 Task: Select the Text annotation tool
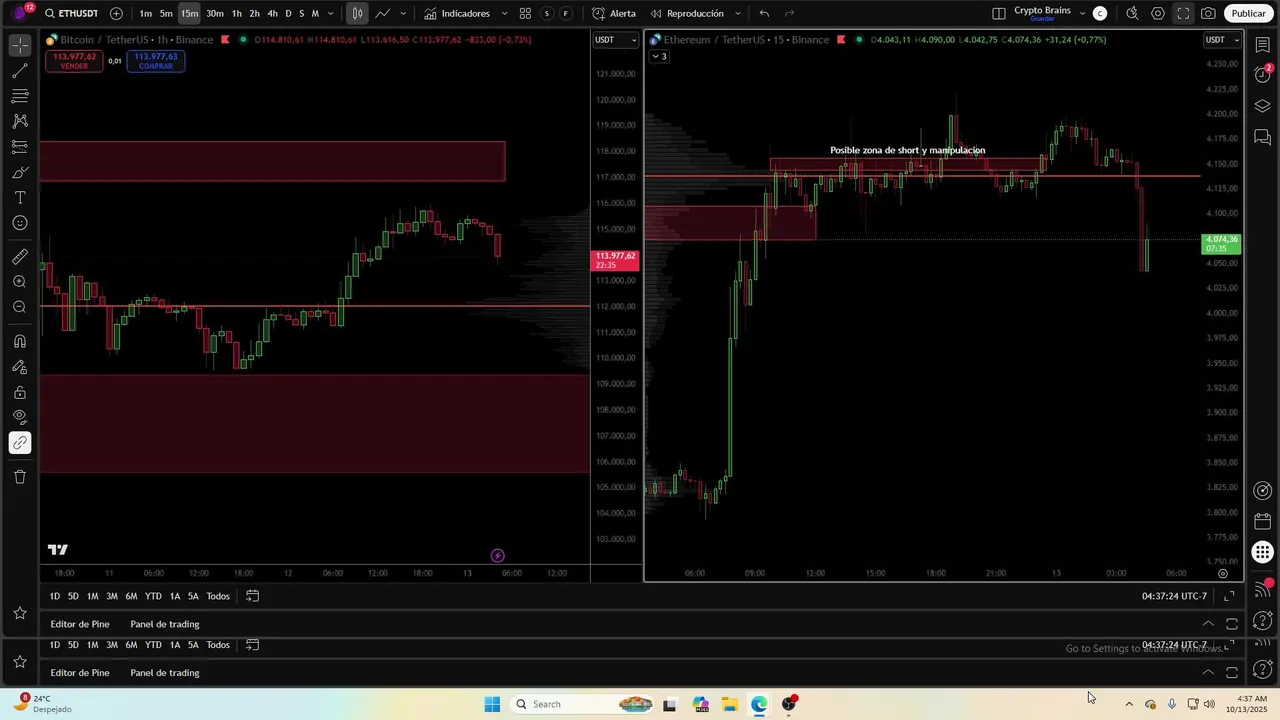pos(20,198)
